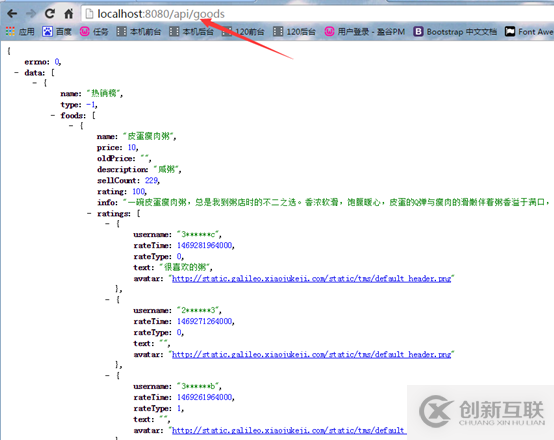
Task: Collapse the first object under data
Action: [34, 83]
